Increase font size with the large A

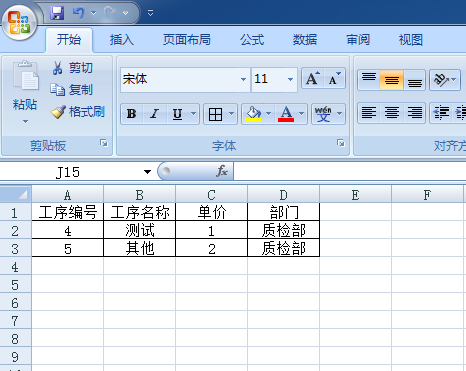[x=313, y=79]
